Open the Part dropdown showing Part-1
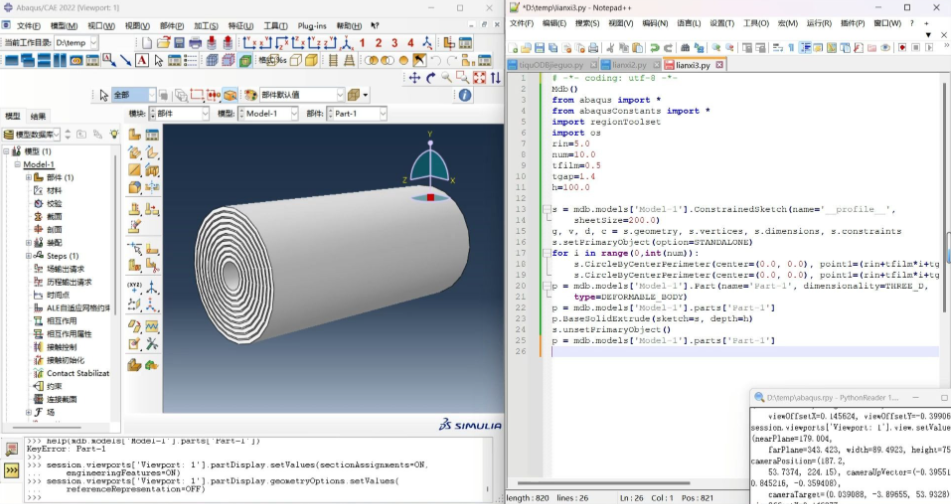 (383, 113)
